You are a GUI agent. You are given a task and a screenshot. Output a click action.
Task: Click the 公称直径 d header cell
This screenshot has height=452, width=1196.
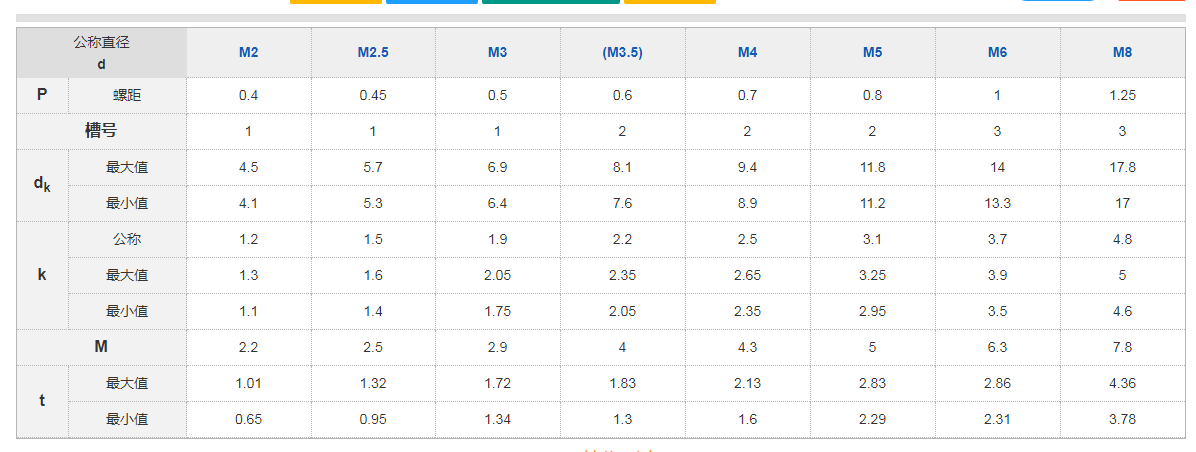[101, 53]
